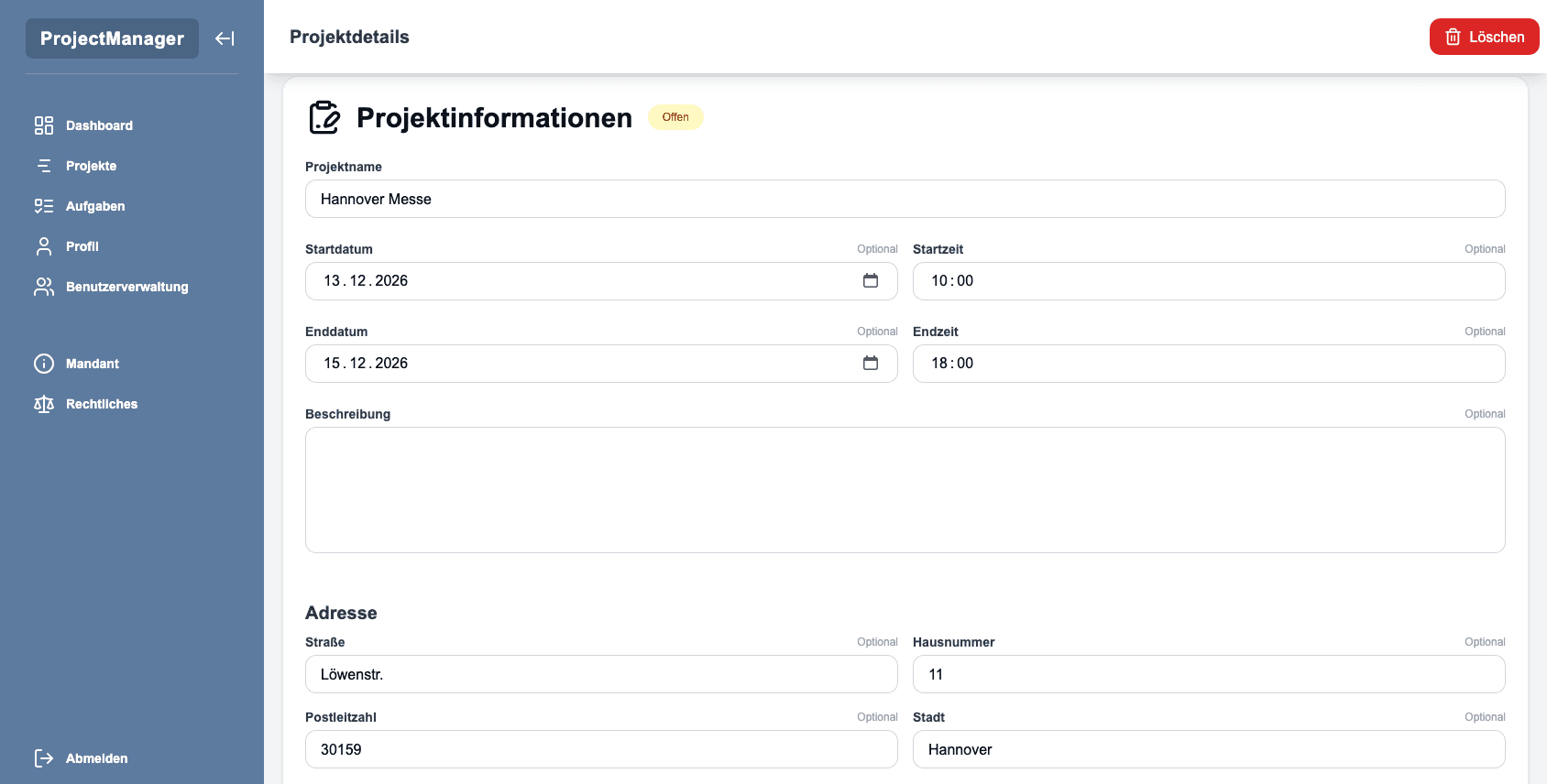Click the Benutzerverwaltung users icon
Screen dimensions: 1547x784
tap(44, 287)
